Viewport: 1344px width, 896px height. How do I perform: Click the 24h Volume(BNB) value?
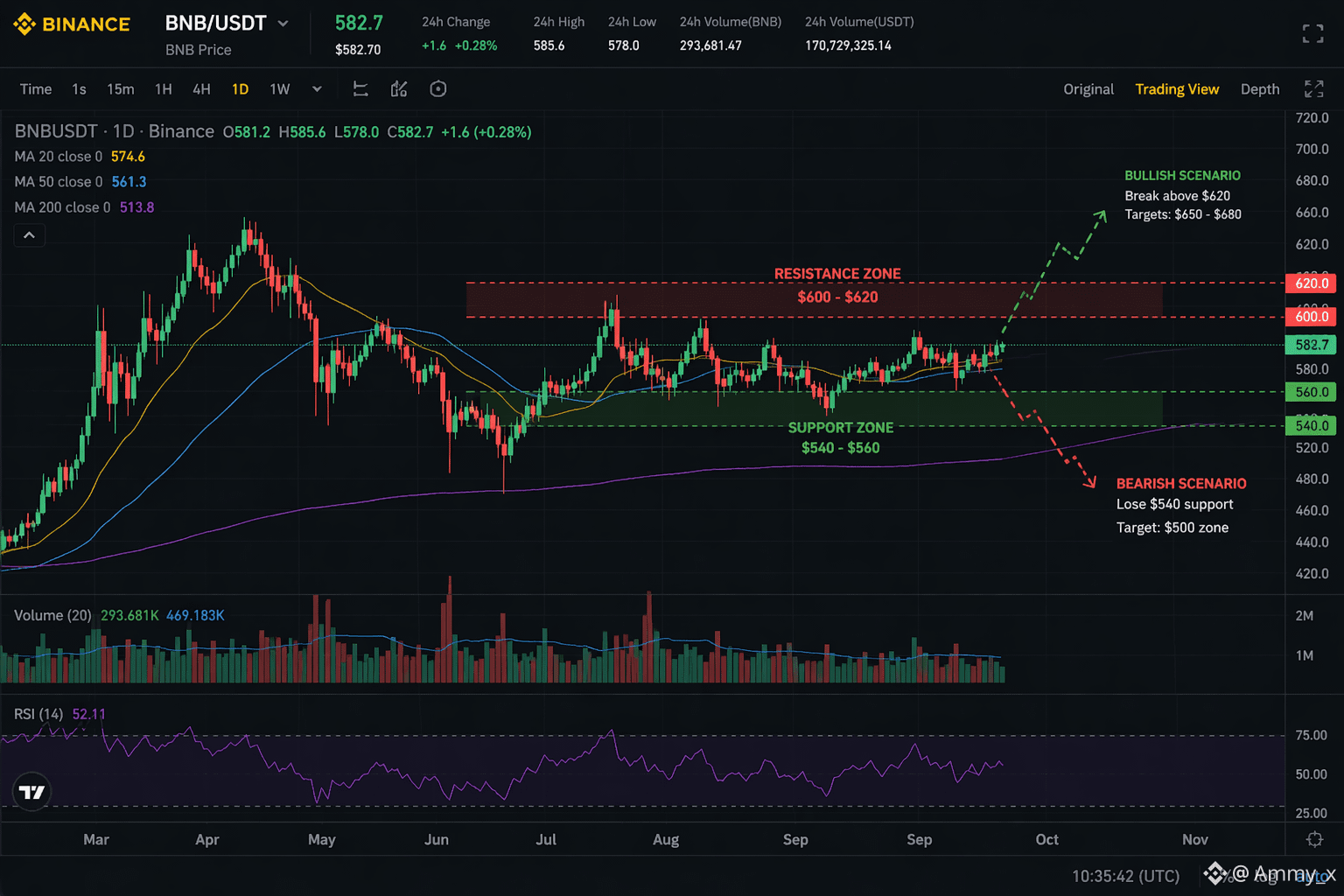click(710, 45)
